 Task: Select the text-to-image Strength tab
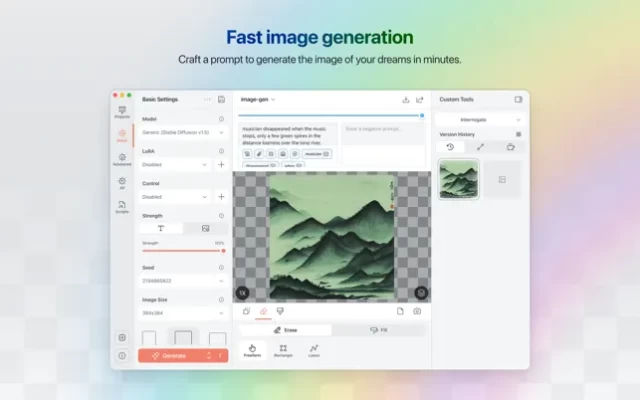coord(162,229)
